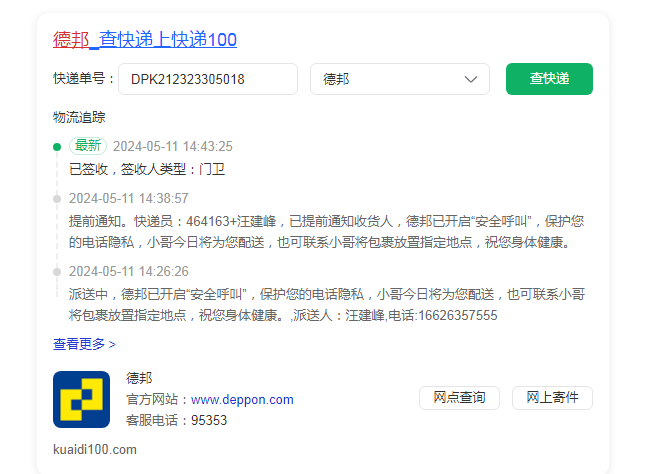The width and height of the screenshot is (648, 474).
Task: Open the www.deppon.com website link
Action: click(242, 400)
